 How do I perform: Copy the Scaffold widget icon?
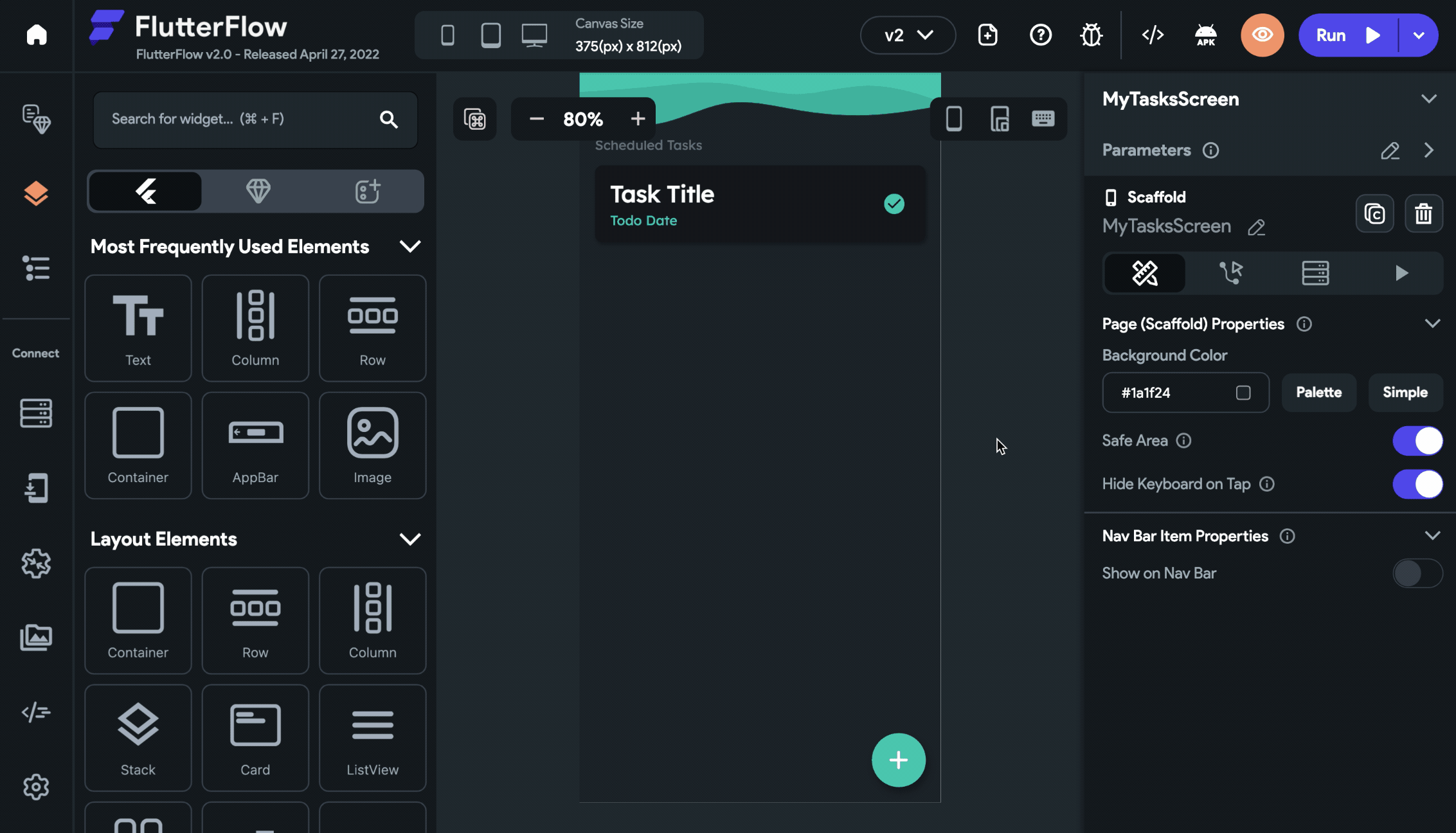tap(1374, 213)
